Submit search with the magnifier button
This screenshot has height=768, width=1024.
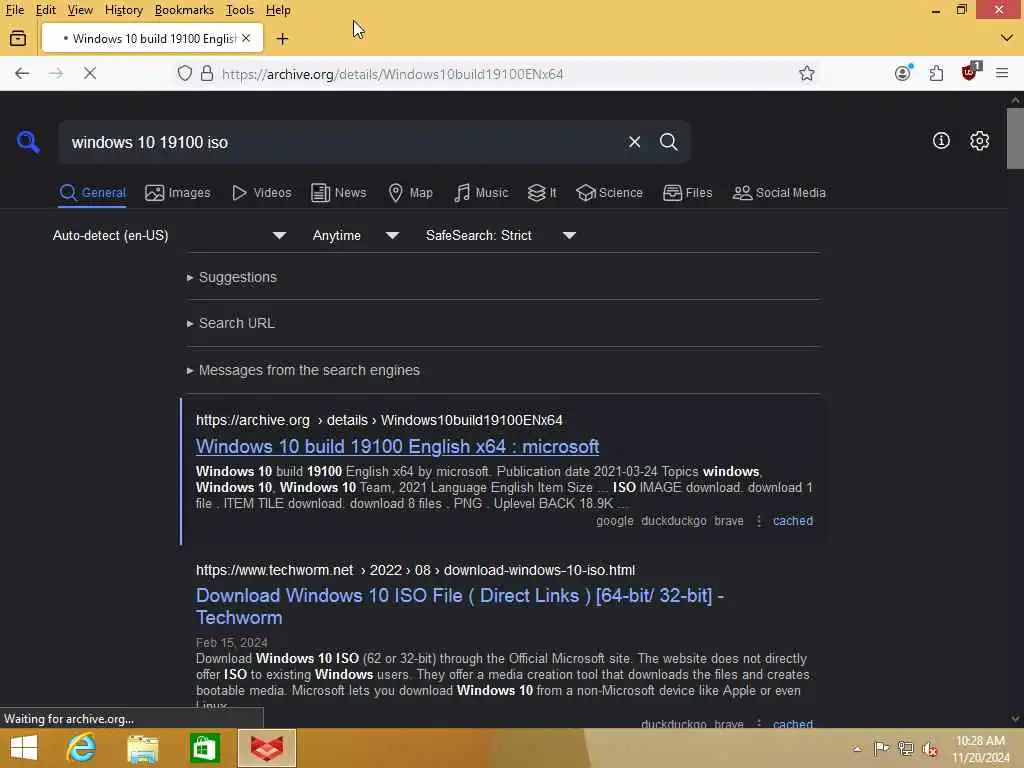coord(668,142)
